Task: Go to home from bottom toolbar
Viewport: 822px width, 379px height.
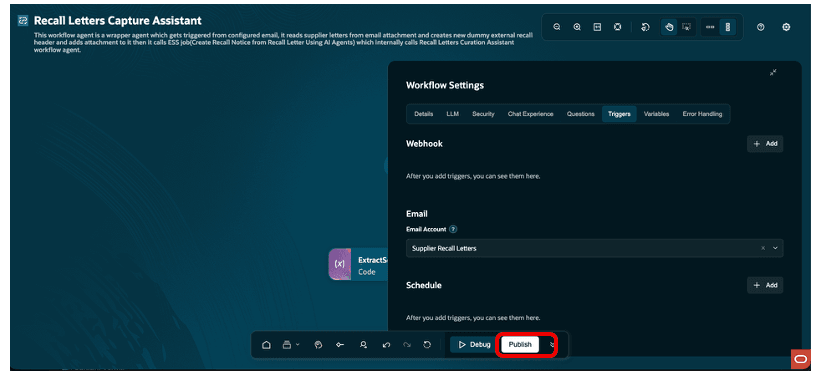Action: tap(266, 345)
